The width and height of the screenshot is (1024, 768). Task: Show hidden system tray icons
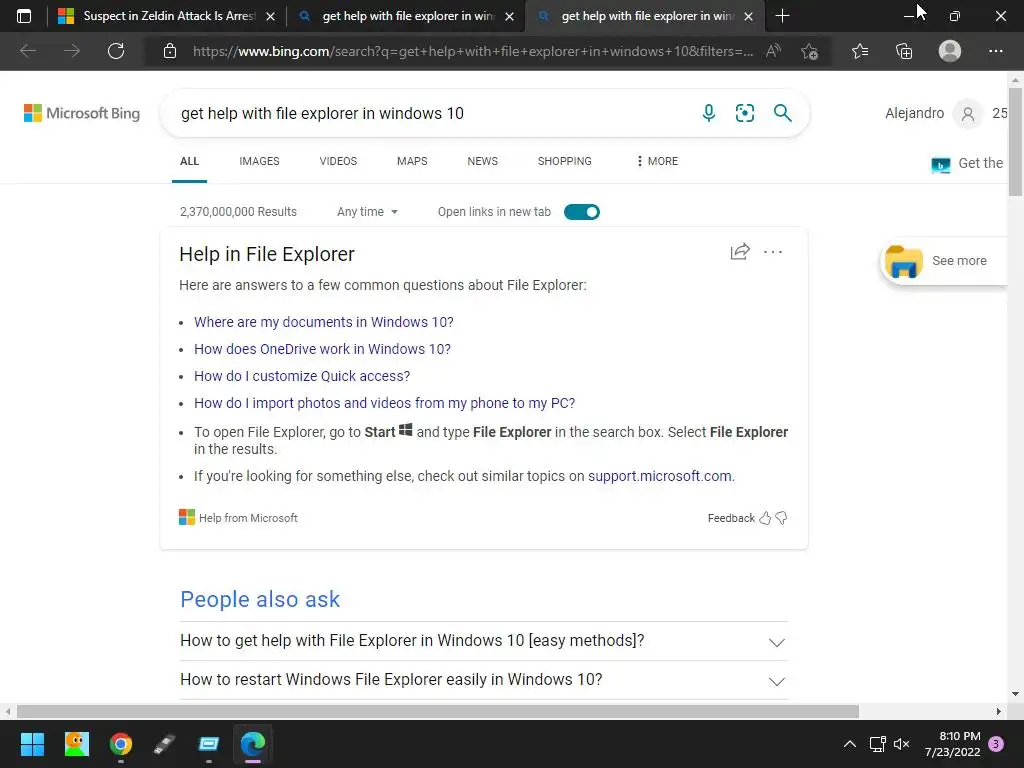click(850, 744)
